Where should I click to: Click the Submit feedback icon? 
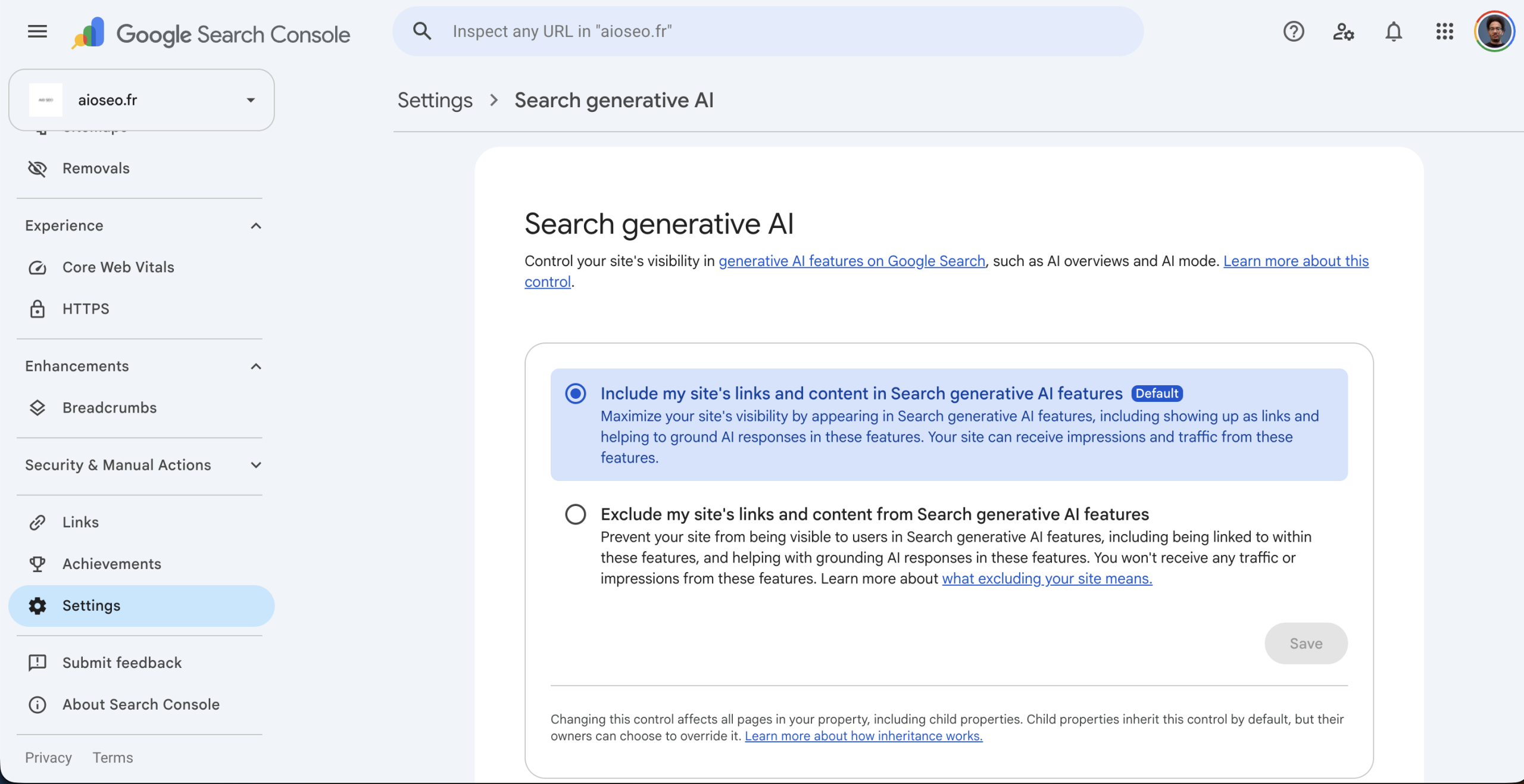click(38, 663)
